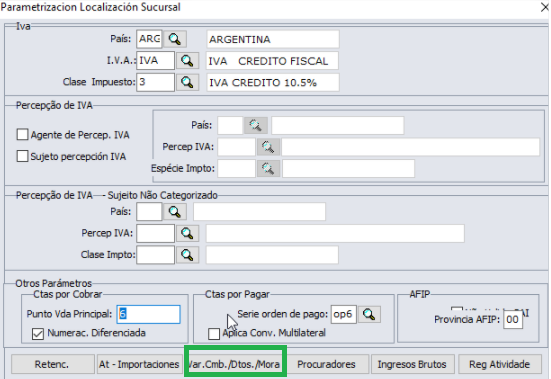
Task: Focus the País code field containing ARG
Action: click(149, 39)
